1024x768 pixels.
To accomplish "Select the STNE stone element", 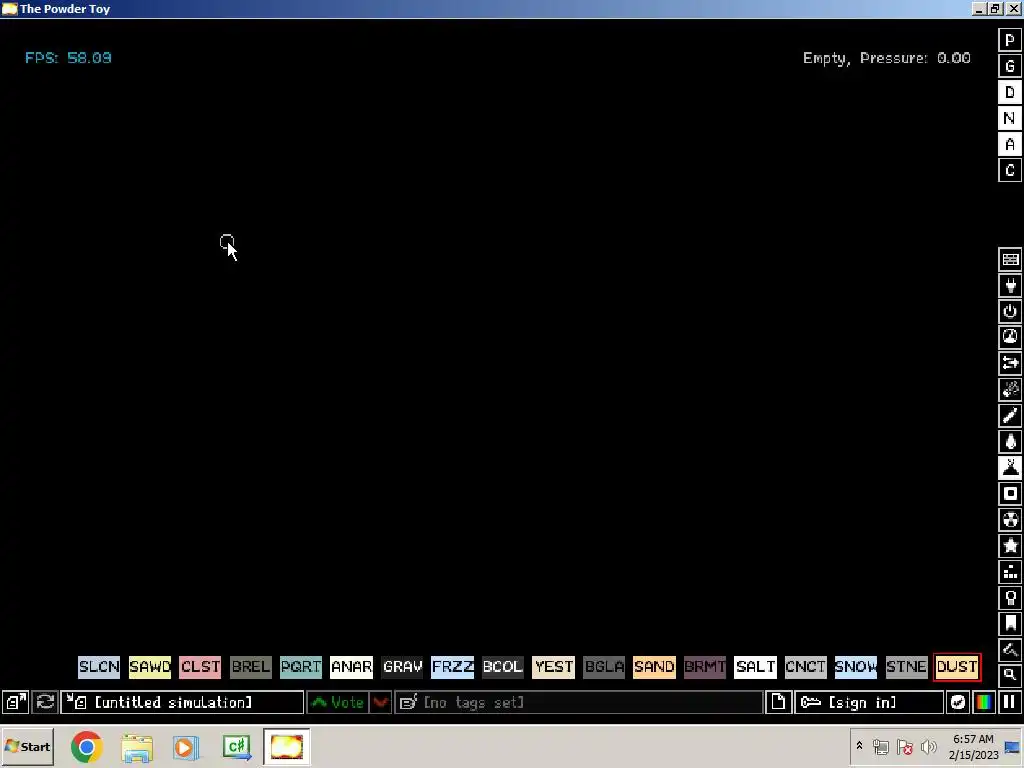I will click(906, 667).
